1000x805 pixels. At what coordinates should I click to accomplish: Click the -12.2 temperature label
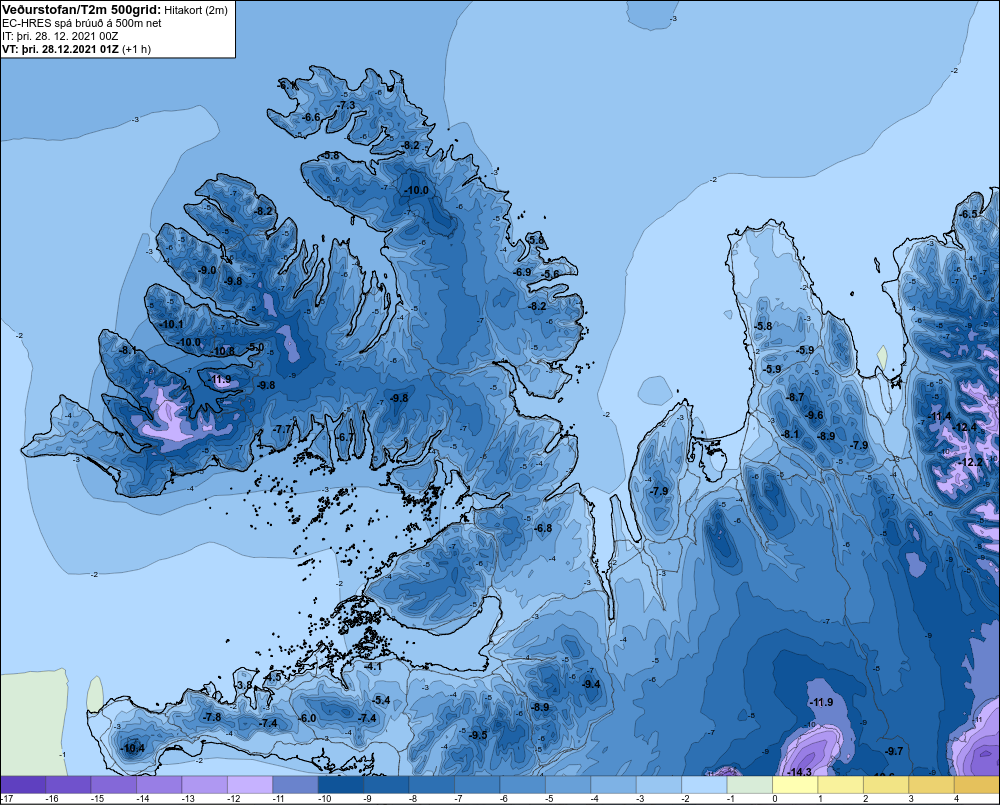971,462
